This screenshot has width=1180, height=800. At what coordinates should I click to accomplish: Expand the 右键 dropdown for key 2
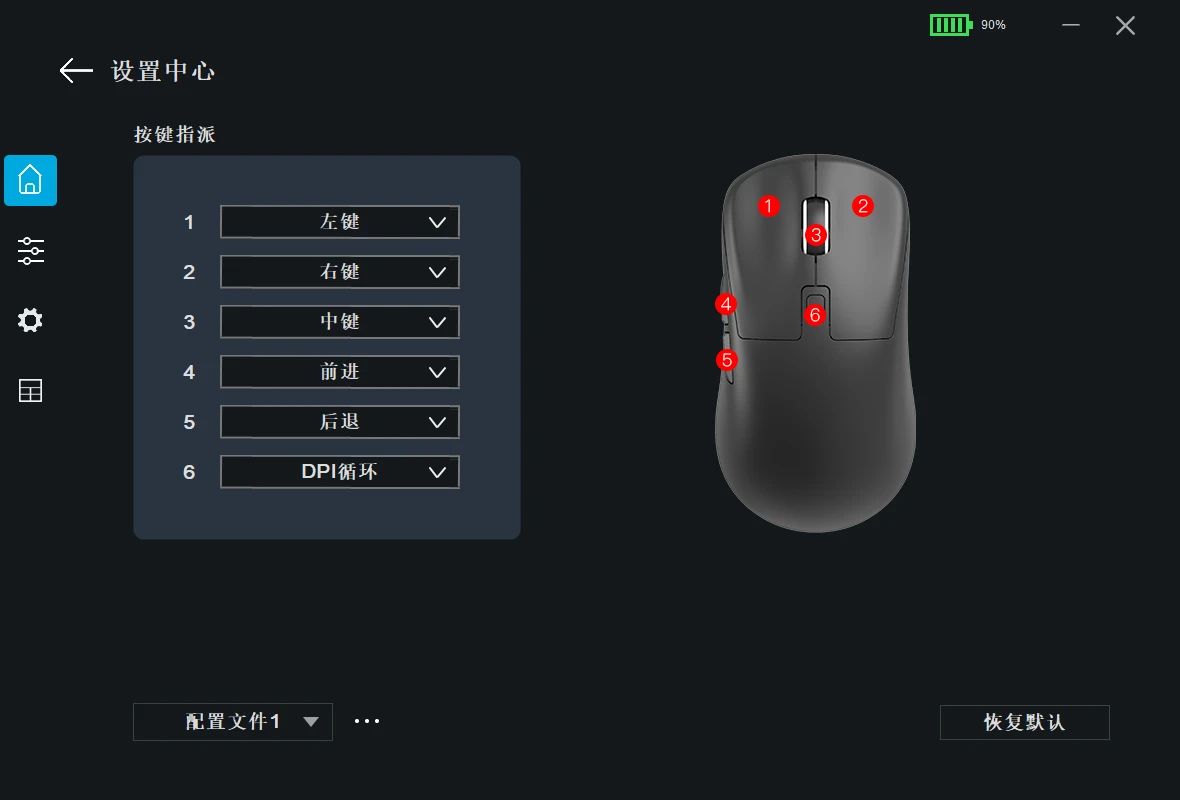coord(339,272)
